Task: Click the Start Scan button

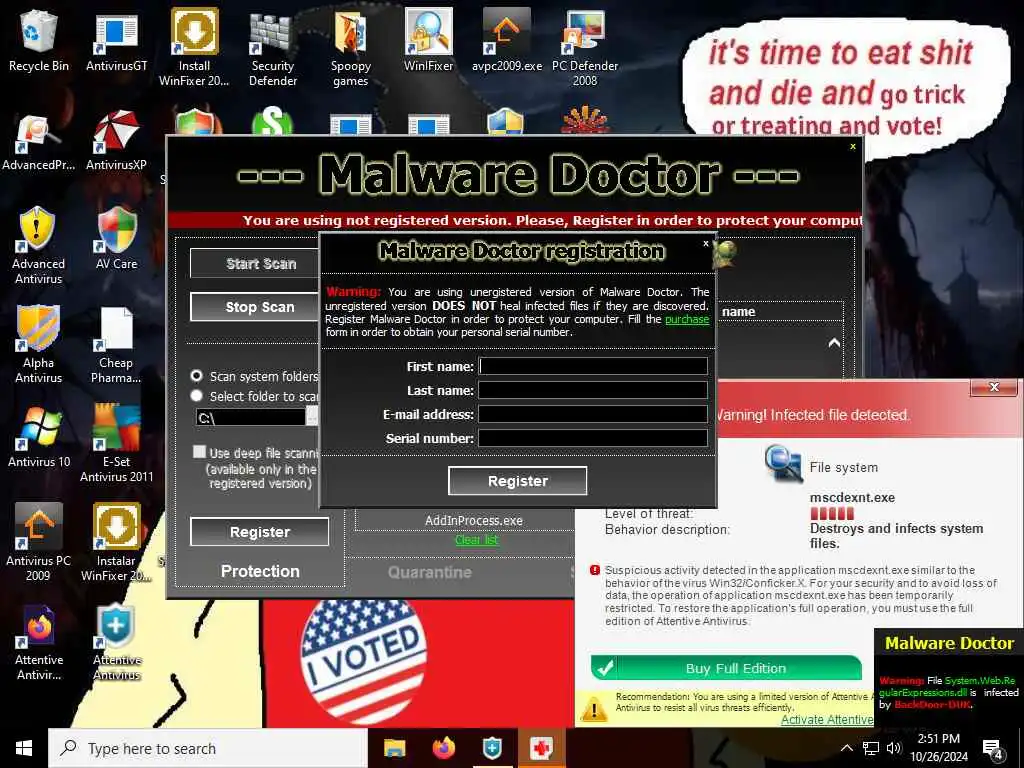Action: pos(255,263)
